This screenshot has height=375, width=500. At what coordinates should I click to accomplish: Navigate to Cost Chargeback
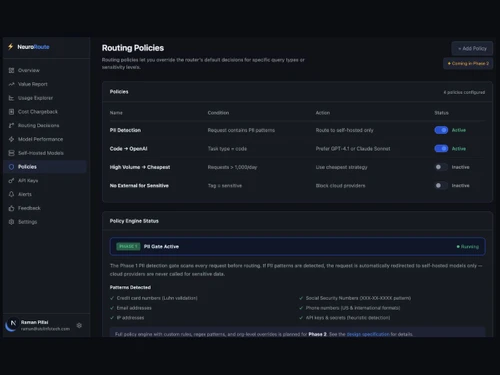point(45,112)
